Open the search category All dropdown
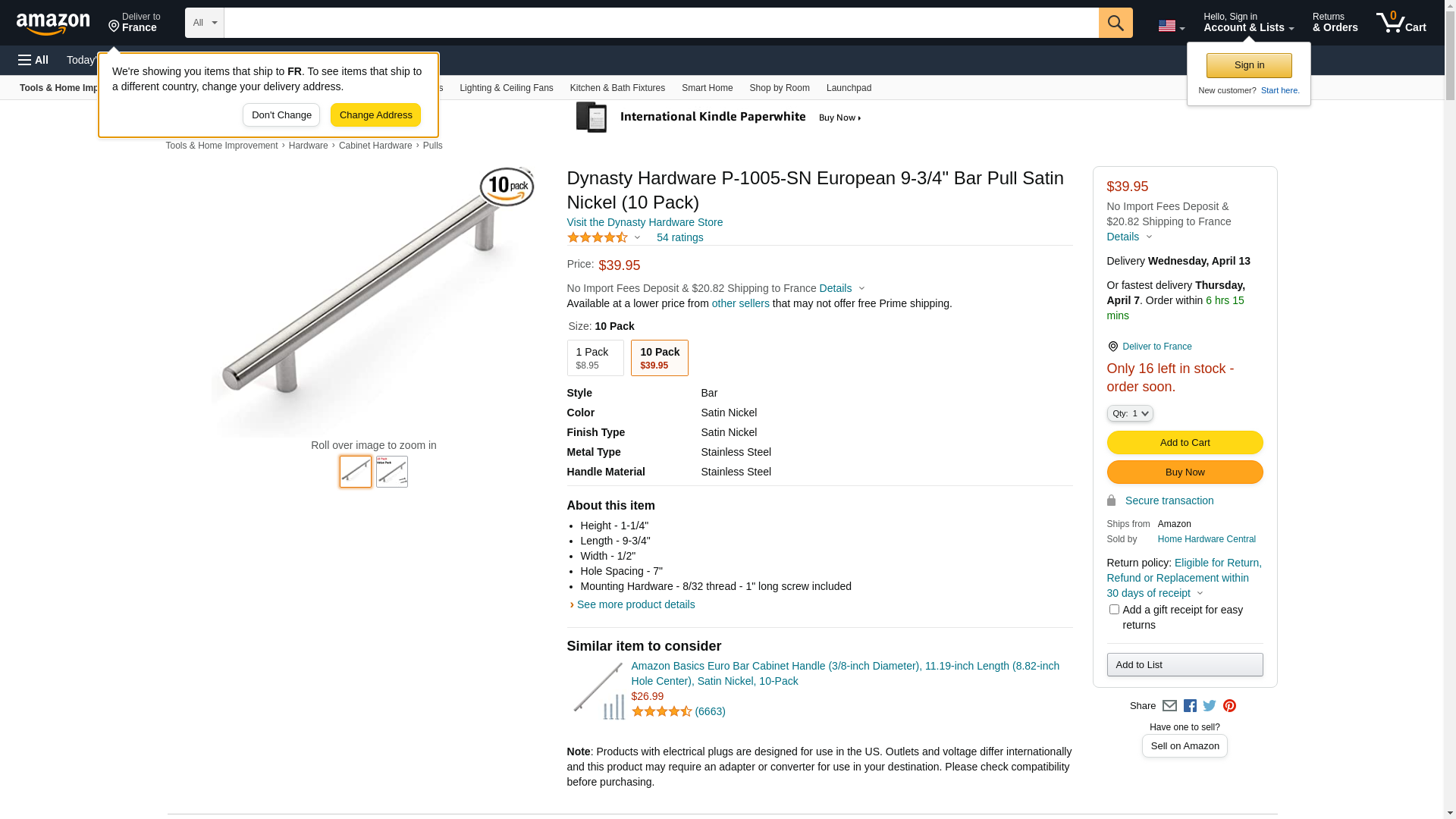 (205, 23)
